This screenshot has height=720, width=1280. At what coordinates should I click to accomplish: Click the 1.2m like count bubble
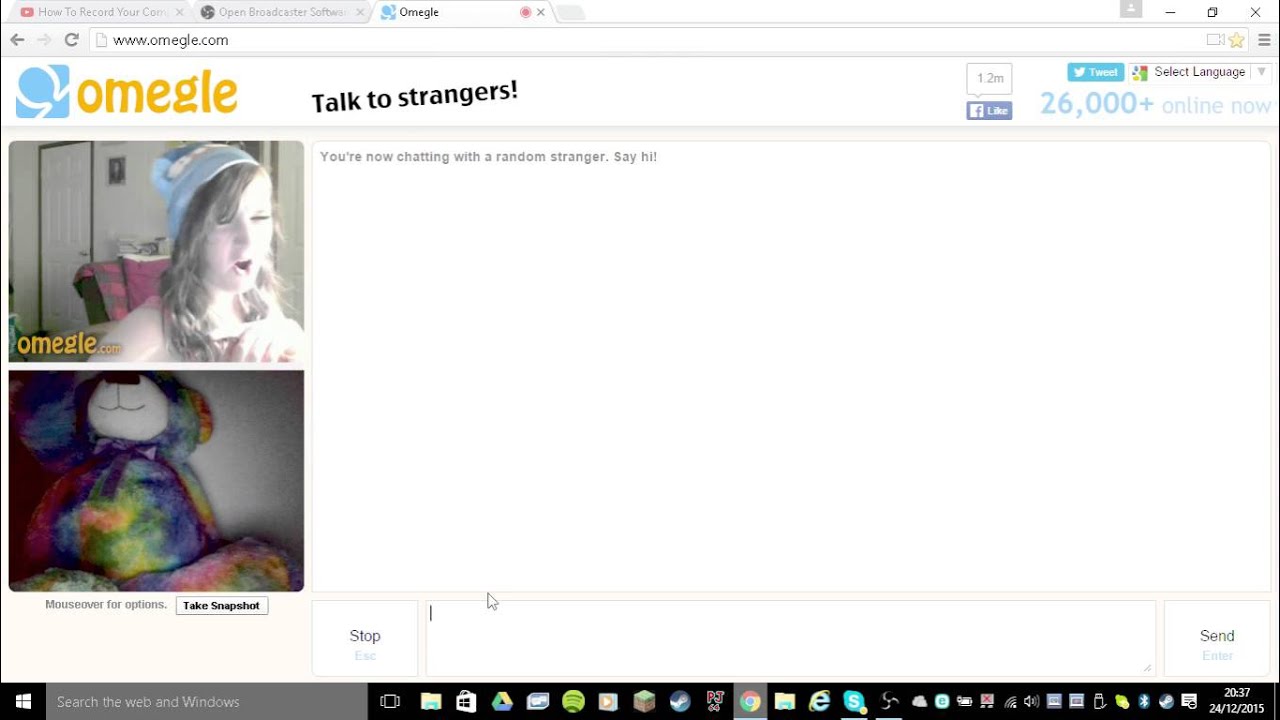[x=989, y=79]
